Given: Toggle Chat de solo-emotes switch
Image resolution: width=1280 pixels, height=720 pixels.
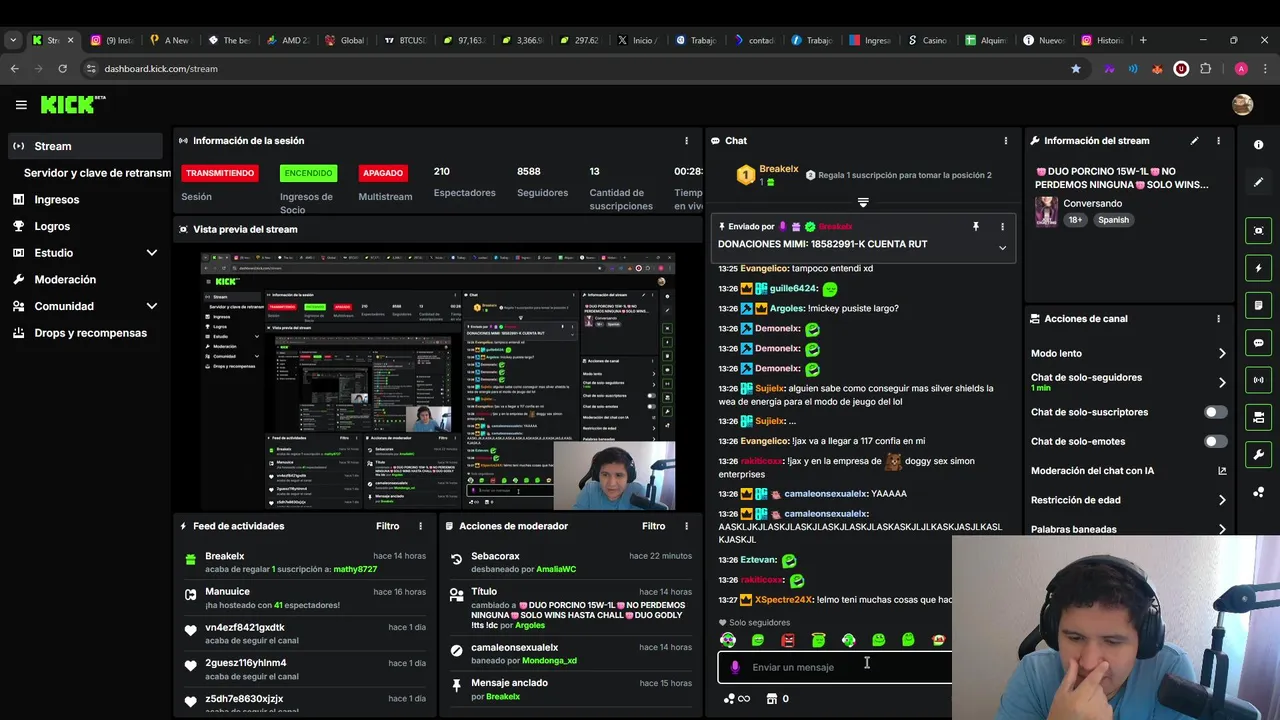Looking at the screenshot, I should [x=1215, y=441].
